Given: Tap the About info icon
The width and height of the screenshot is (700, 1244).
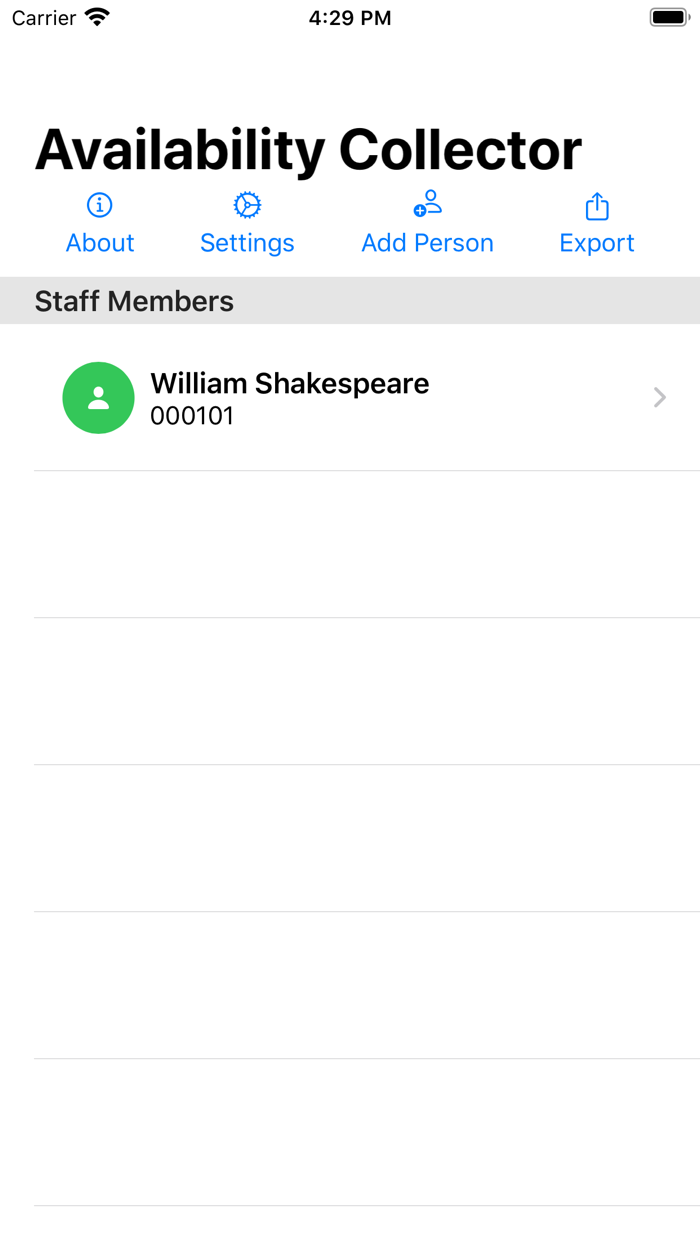Looking at the screenshot, I should click(99, 204).
